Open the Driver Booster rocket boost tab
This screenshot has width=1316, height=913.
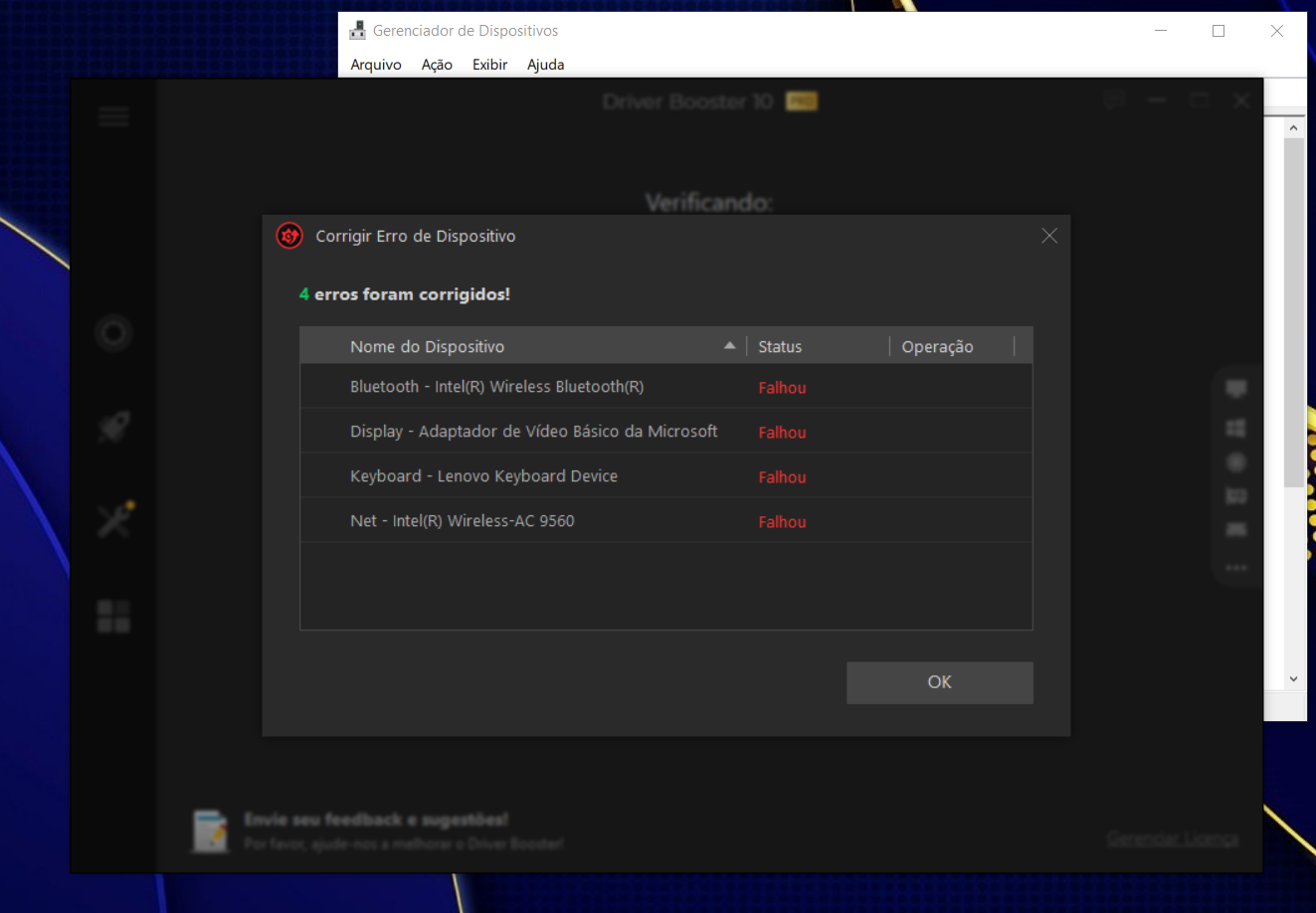(x=113, y=427)
